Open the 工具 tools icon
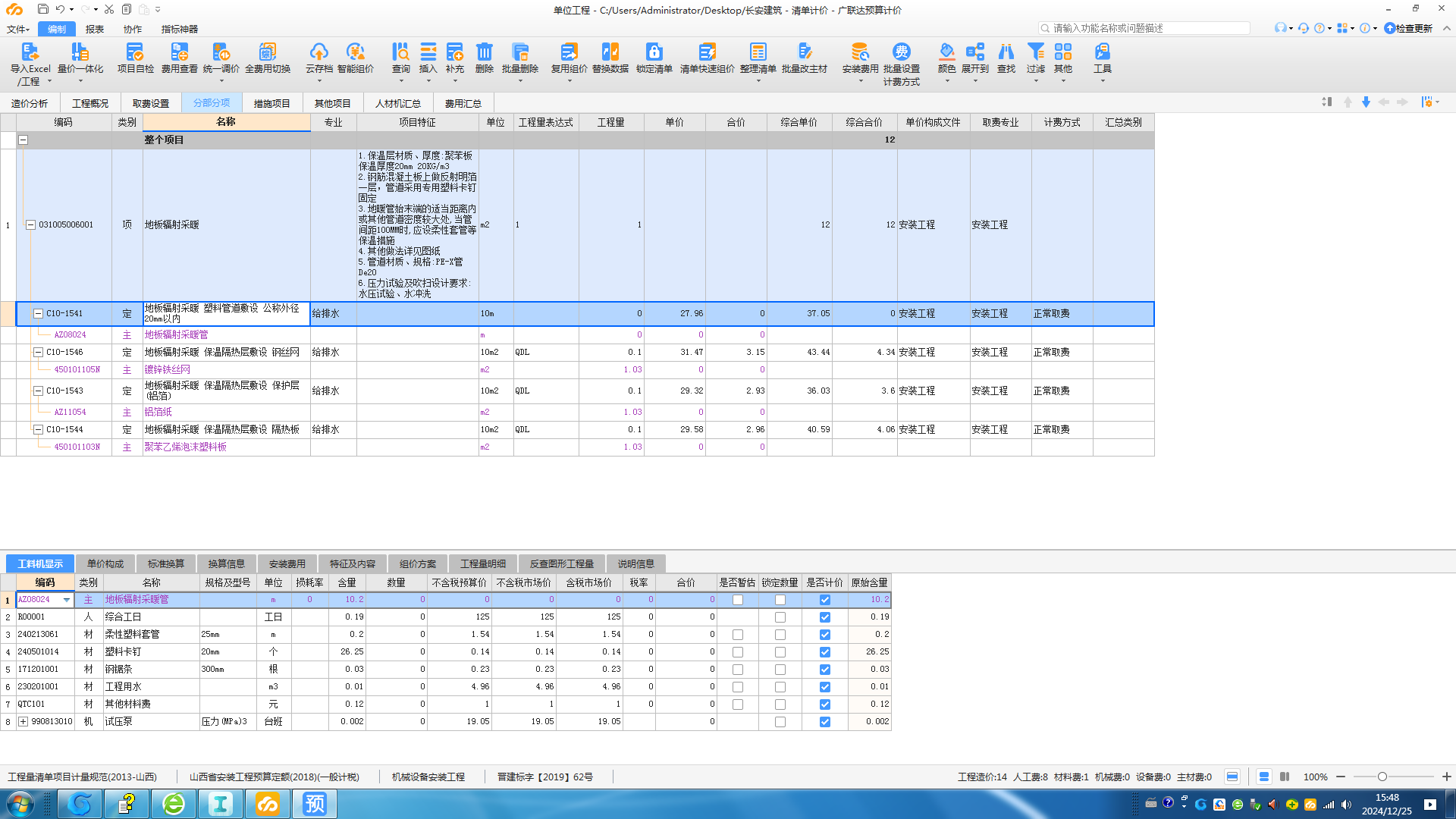 point(1102,52)
